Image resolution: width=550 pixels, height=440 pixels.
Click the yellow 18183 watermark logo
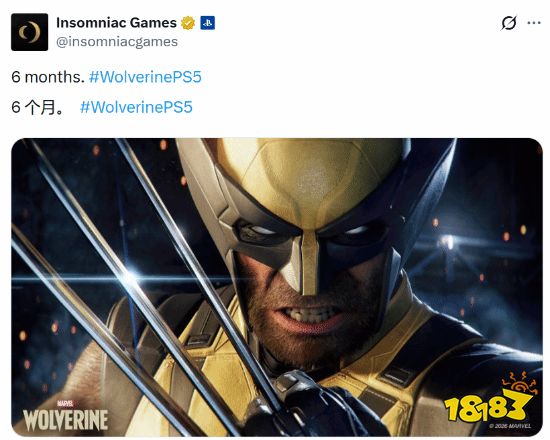[488, 401]
